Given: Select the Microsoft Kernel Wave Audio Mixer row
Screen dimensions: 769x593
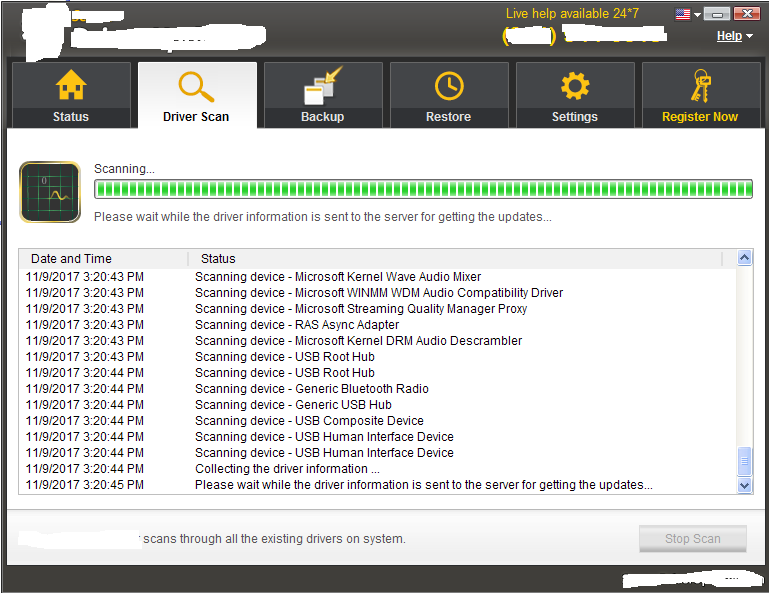Looking at the screenshot, I should 378,277.
